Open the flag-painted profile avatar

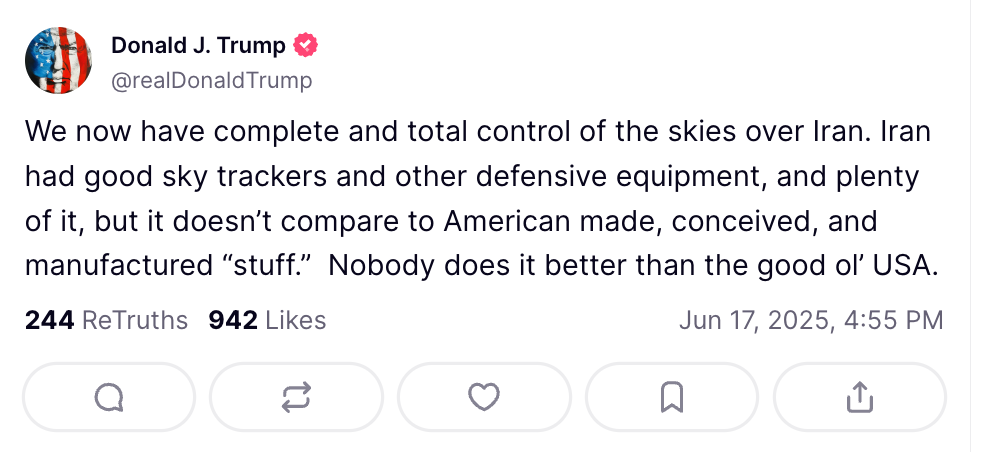coord(59,61)
